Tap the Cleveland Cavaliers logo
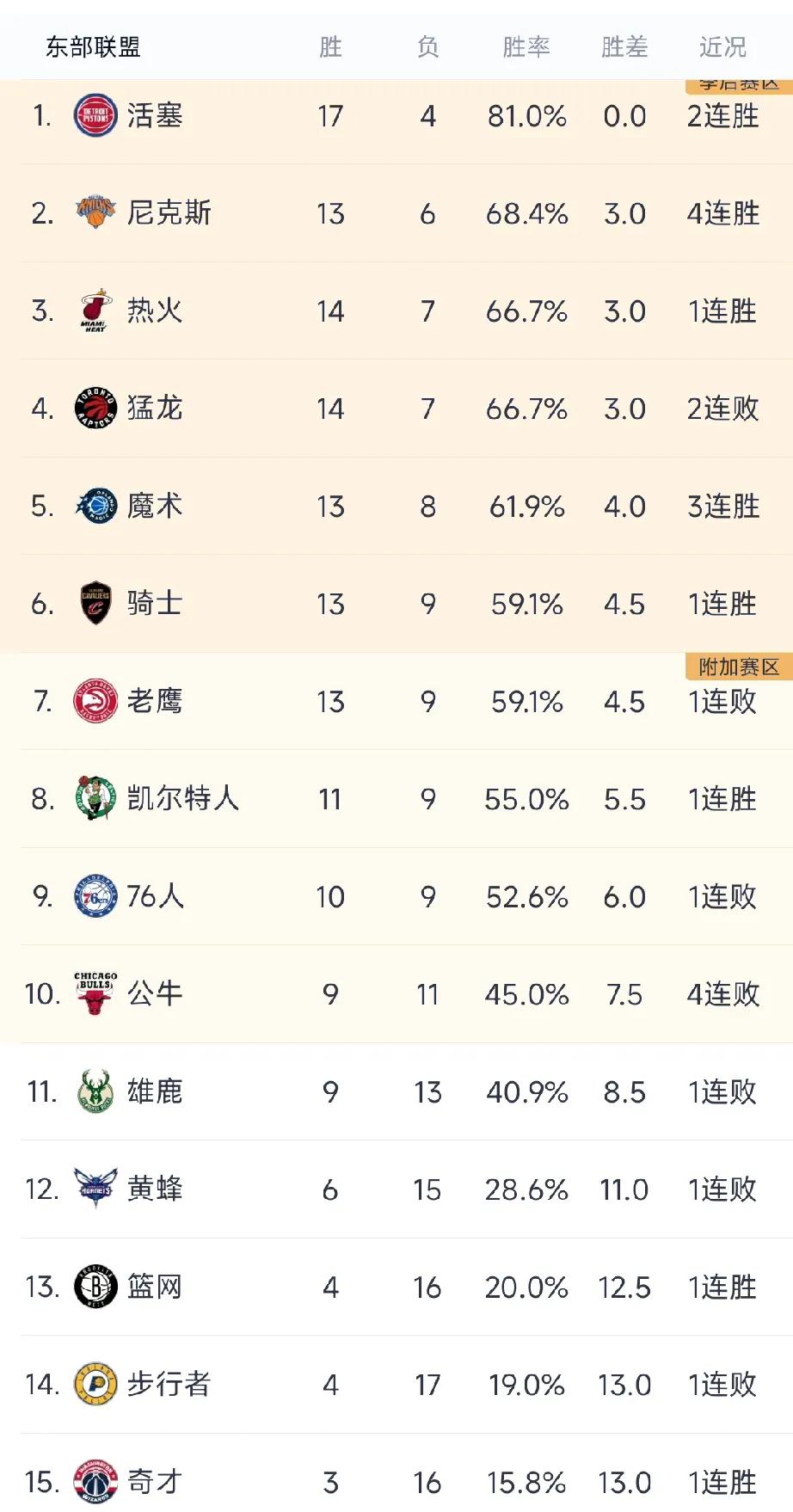The width and height of the screenshot is (793, 1512). coord(95,603)
